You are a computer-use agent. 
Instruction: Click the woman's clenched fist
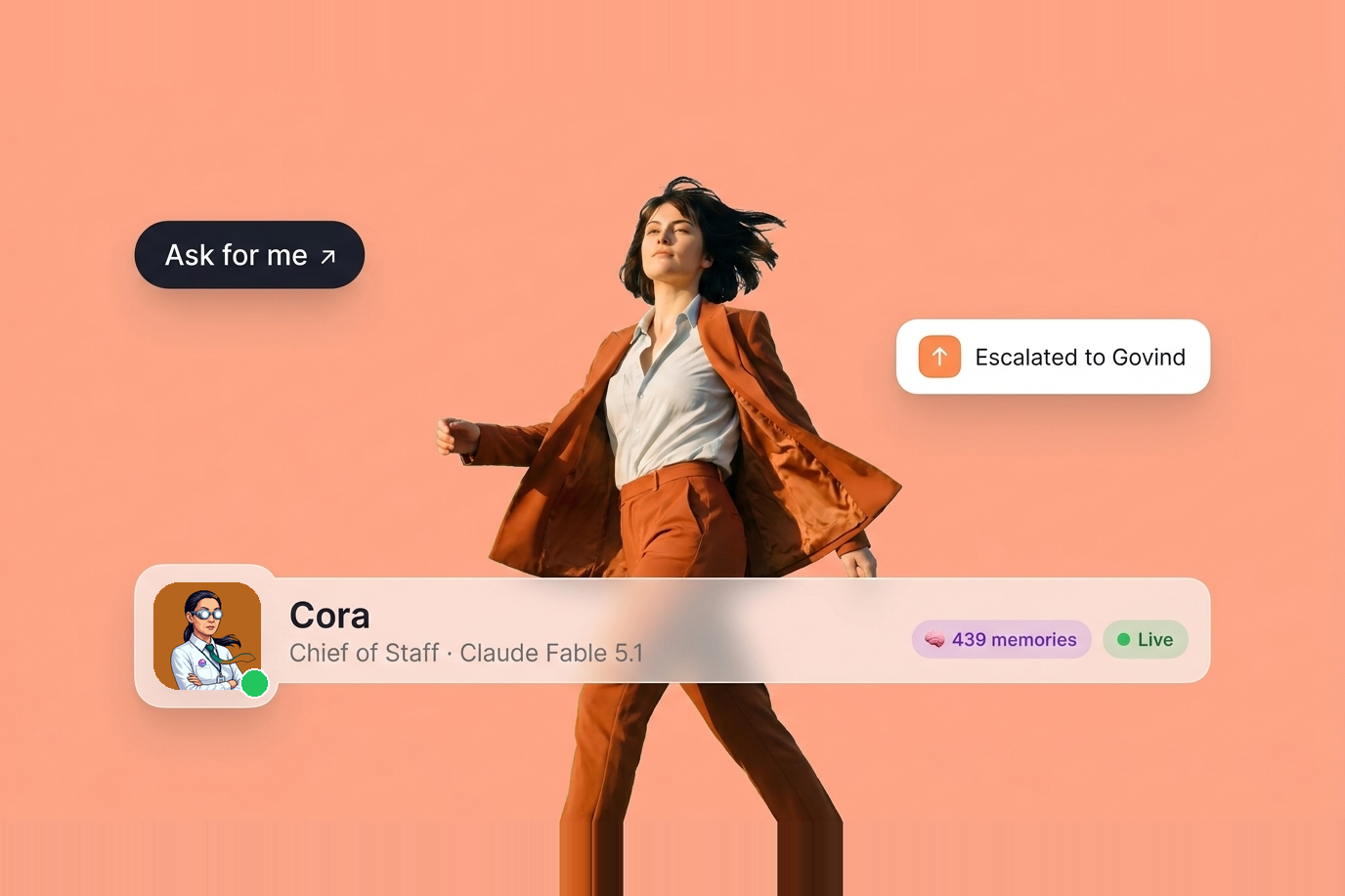(455, 436)
